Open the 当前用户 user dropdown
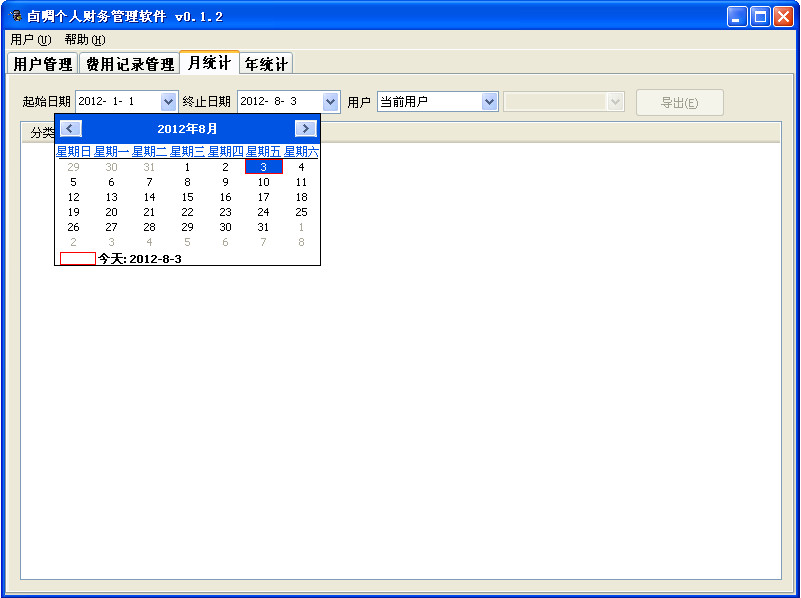 click(489, 101)
